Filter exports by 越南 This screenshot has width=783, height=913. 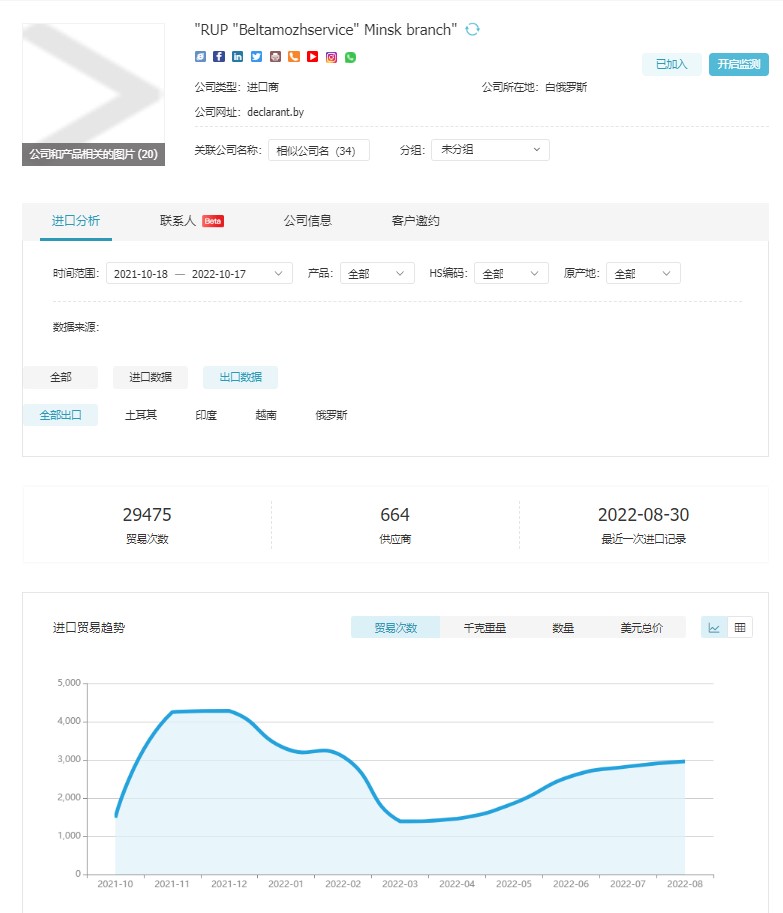coord(266,415)
